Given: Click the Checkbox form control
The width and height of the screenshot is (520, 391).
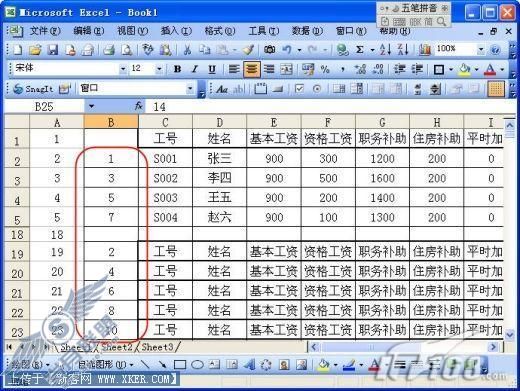Looking at the screenshot, I should click(x=299, y=89).
